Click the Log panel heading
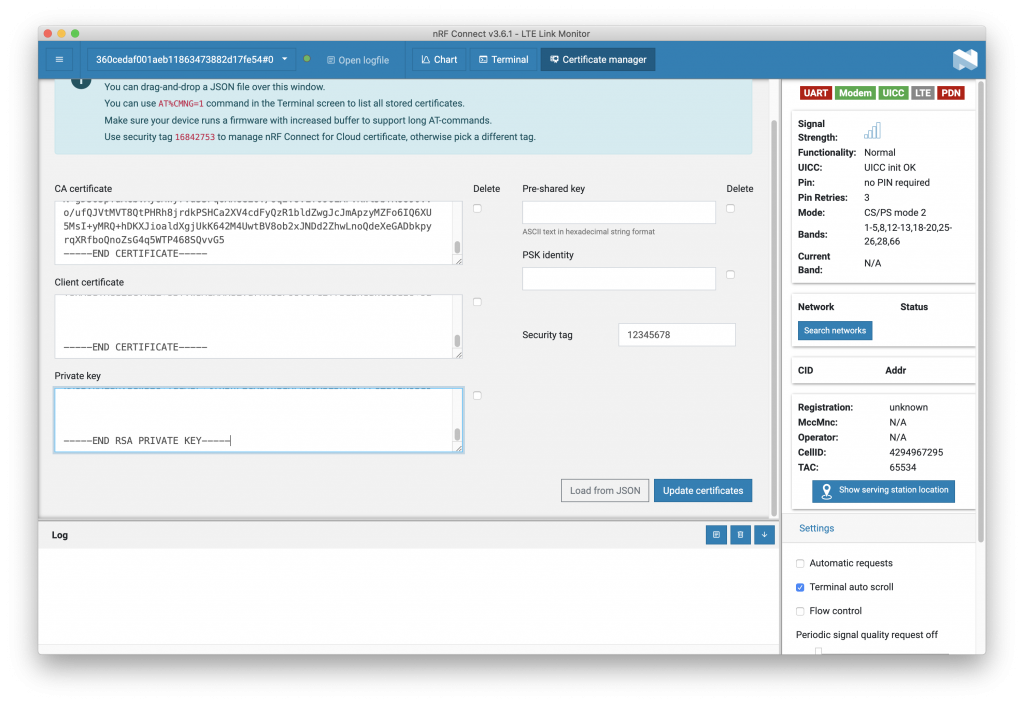Image resolution: width=1024 pixels, height=705 pixels. point(59,535)
